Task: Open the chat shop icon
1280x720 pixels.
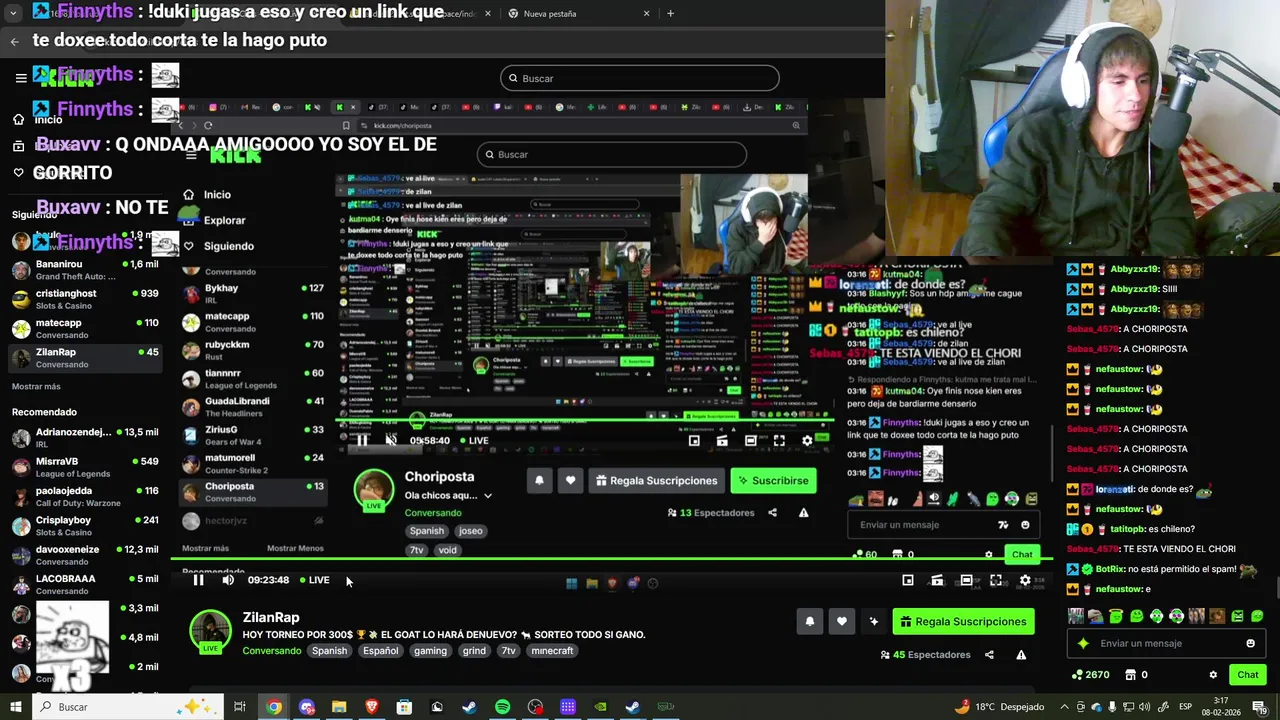Action: (x=1130, y=675)
